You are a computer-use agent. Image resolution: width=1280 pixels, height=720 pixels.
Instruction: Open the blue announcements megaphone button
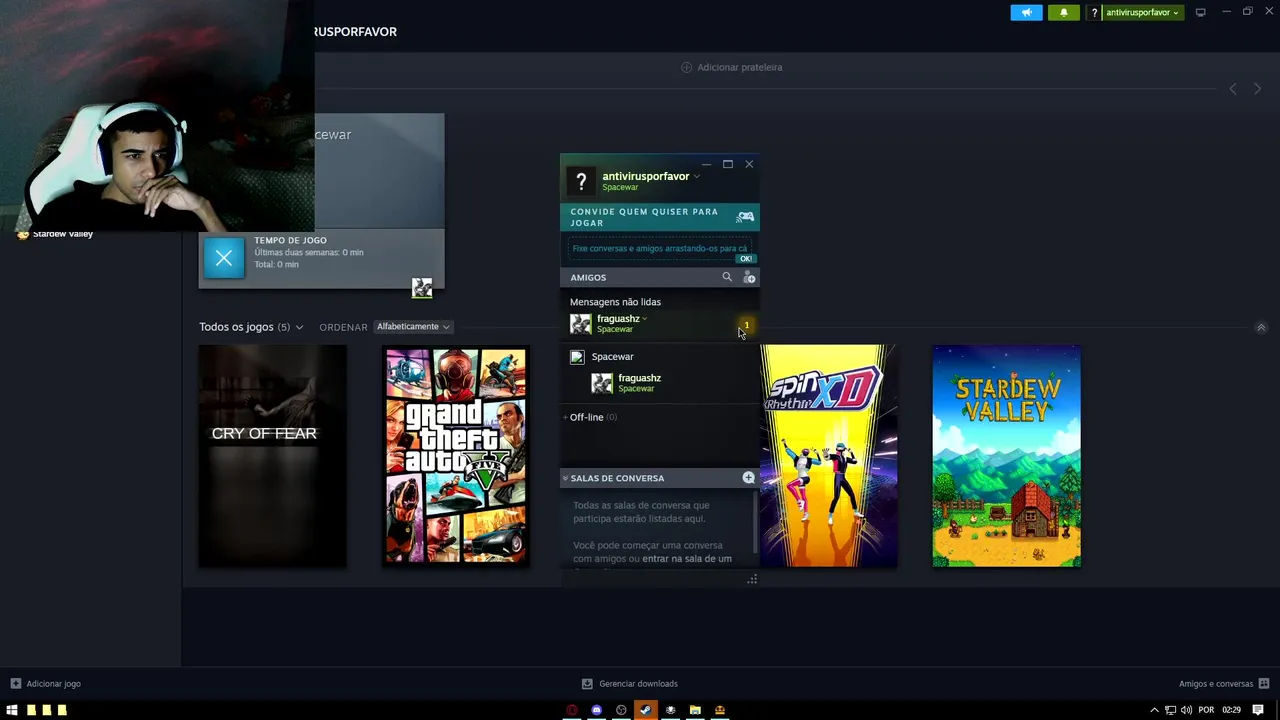click(x=1026, y=12)
